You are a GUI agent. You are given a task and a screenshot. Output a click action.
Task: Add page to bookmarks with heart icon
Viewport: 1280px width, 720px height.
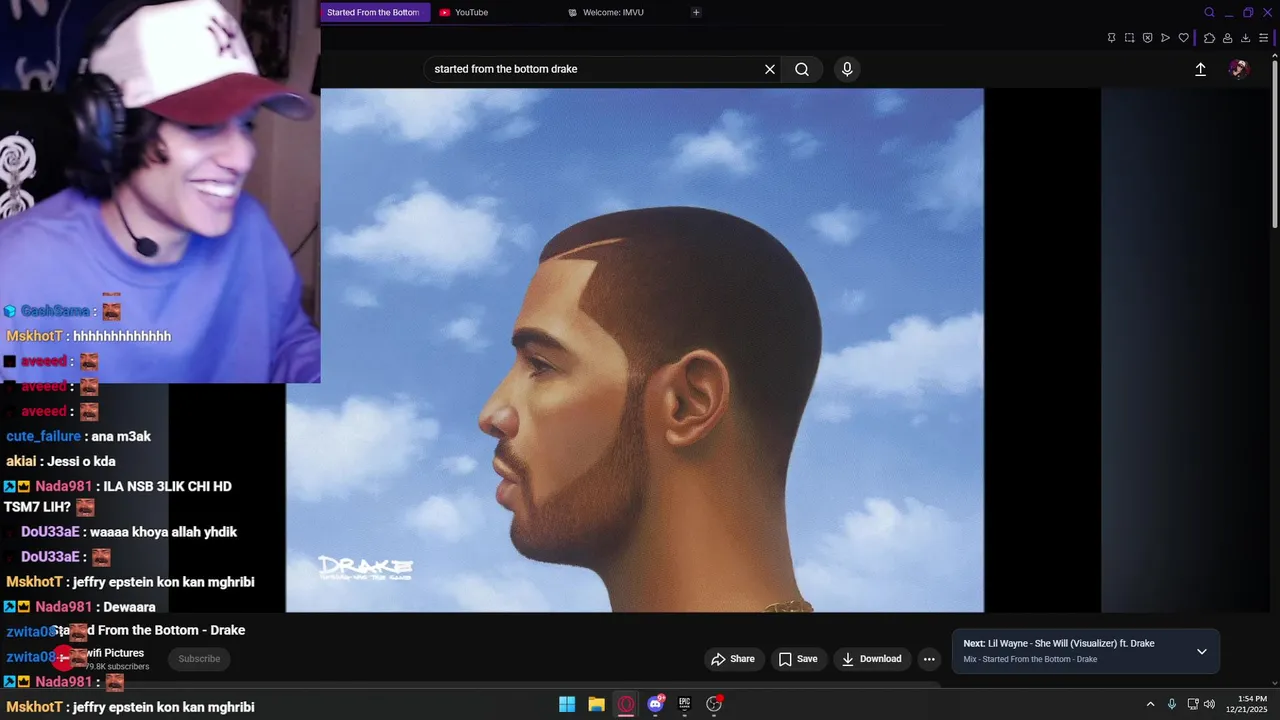pos(1183,38)
